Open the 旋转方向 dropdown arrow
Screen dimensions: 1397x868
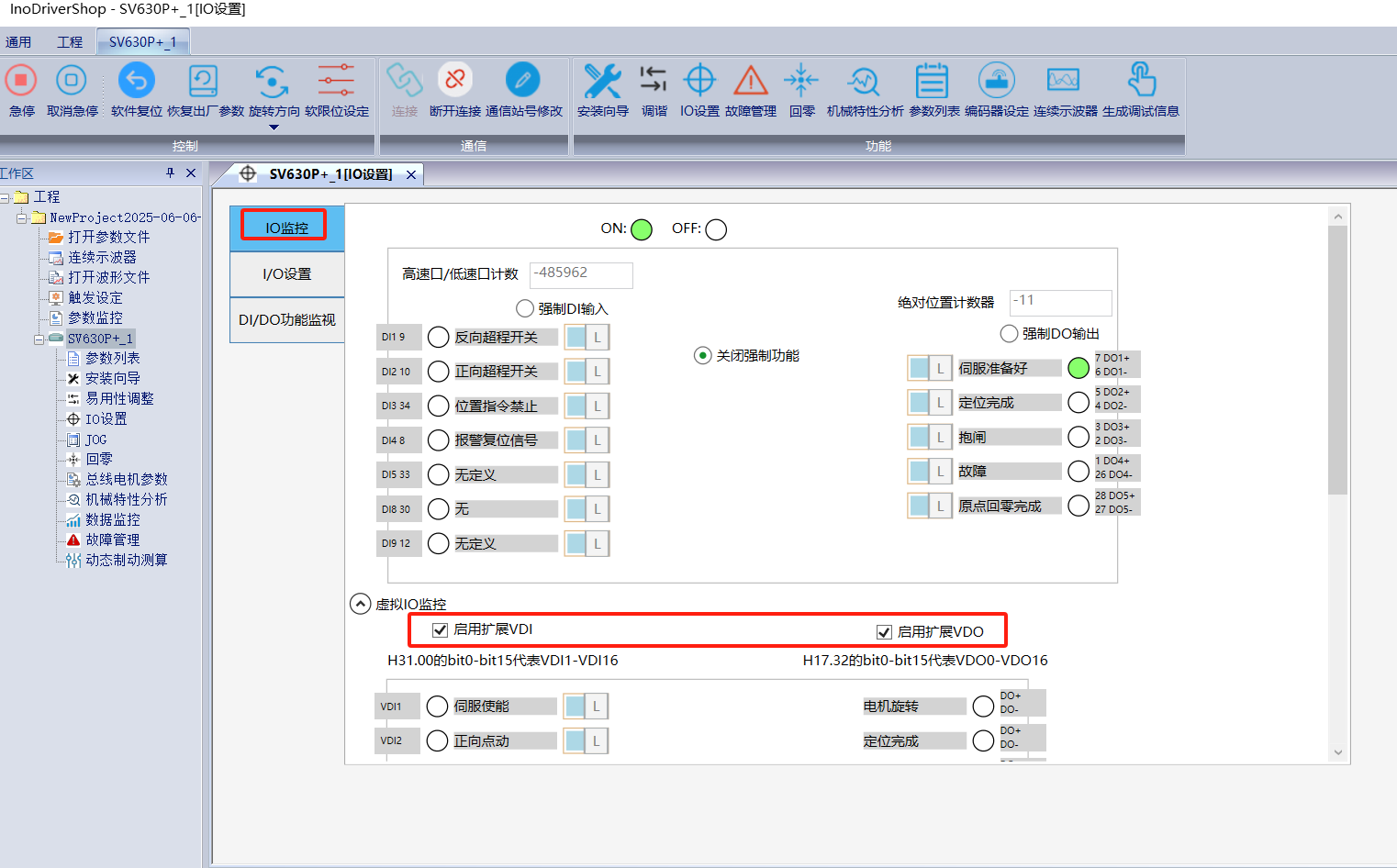point(274,128)
